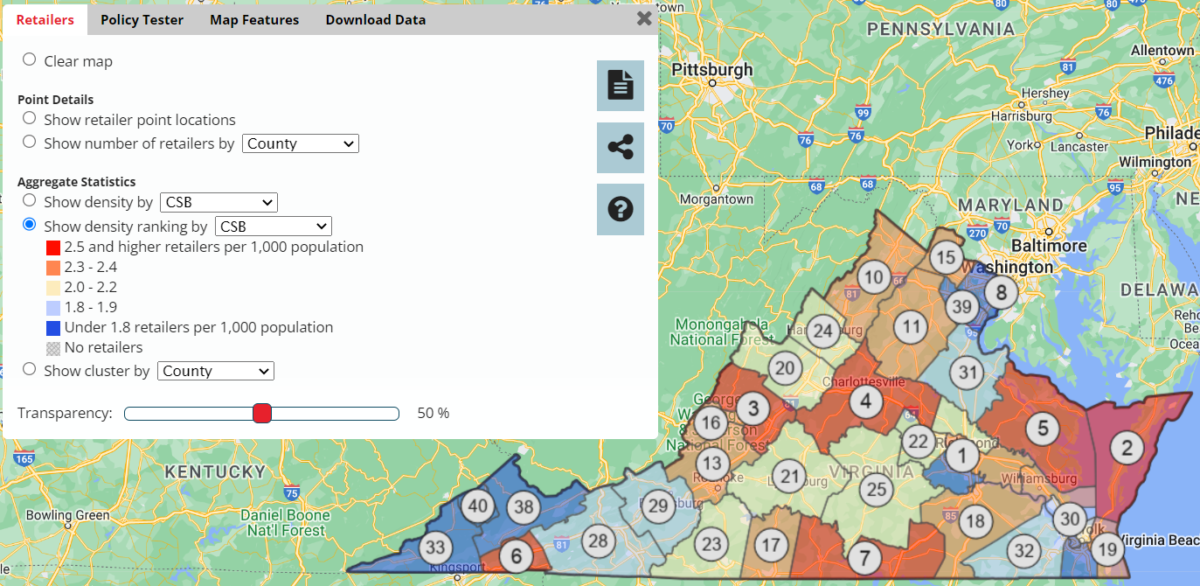Open the Download Data tab
Image resolution: width=1200 pixels, height=586 pixels.
375,19
